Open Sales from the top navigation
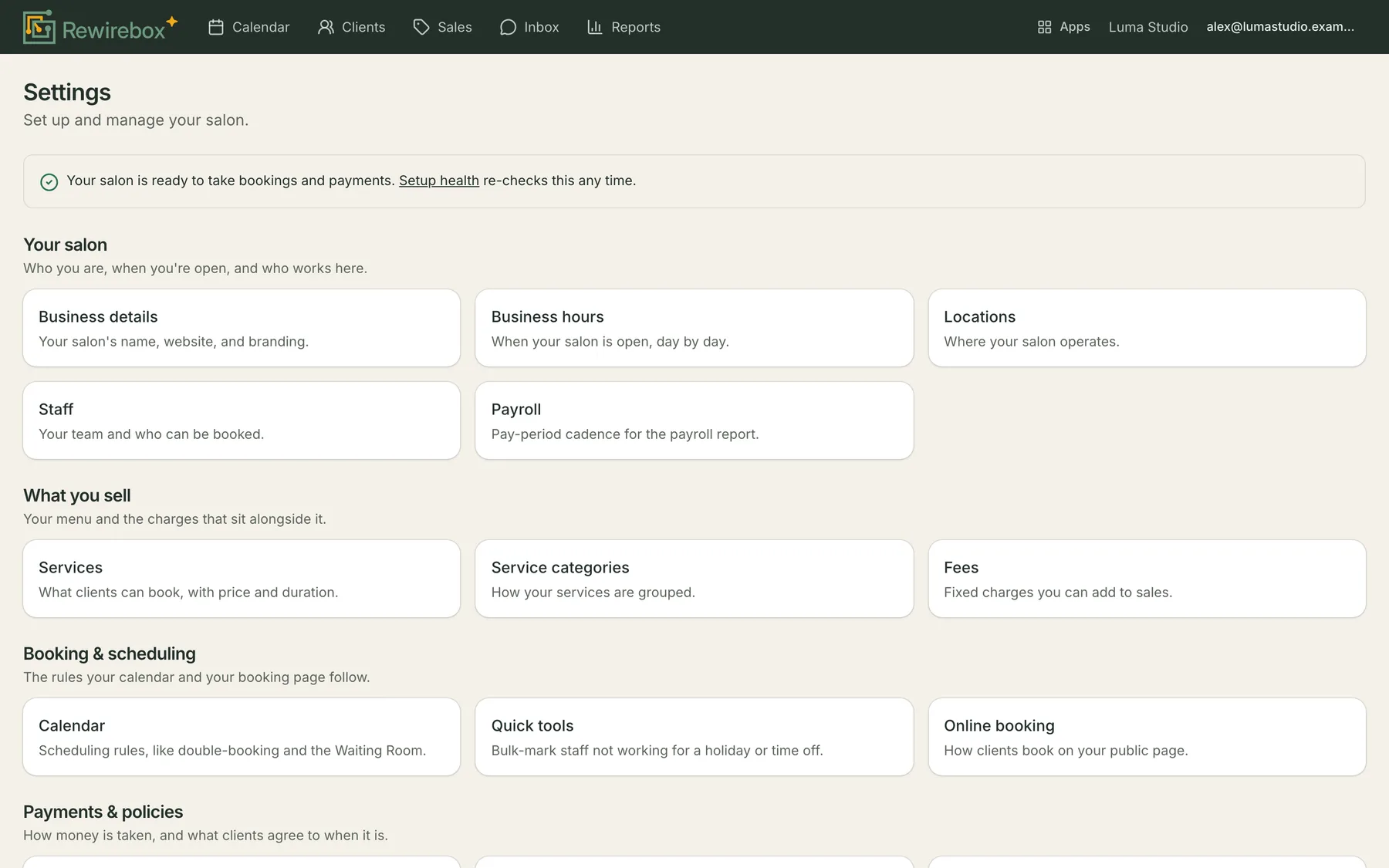Image resolution: width=1389 pixels, height=868 pixels. tap(442, 27)
